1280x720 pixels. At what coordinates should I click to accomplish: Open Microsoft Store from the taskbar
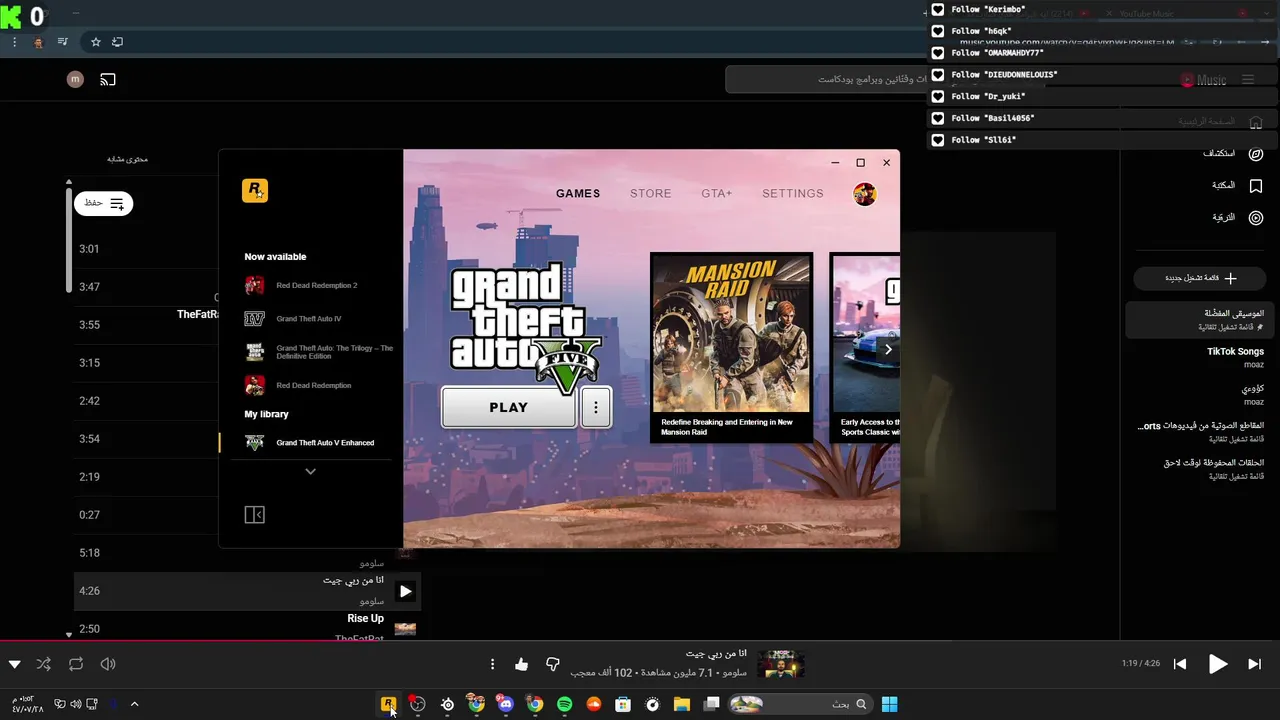[x=623, y=704]
